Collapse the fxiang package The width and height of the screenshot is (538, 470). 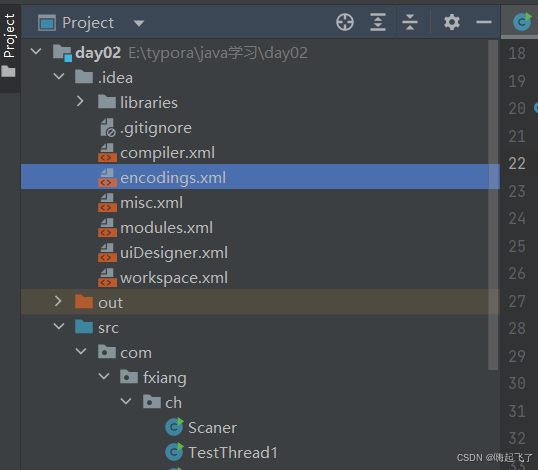click(x=104, y=377)
